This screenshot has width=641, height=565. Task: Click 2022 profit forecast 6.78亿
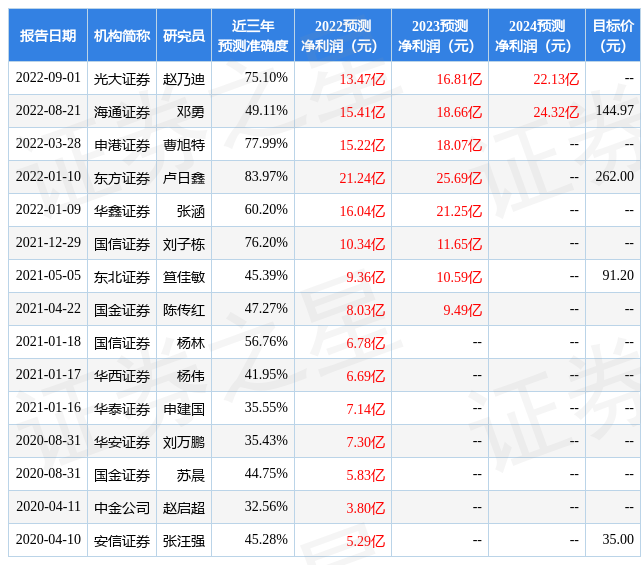click(x=365, y=343)
